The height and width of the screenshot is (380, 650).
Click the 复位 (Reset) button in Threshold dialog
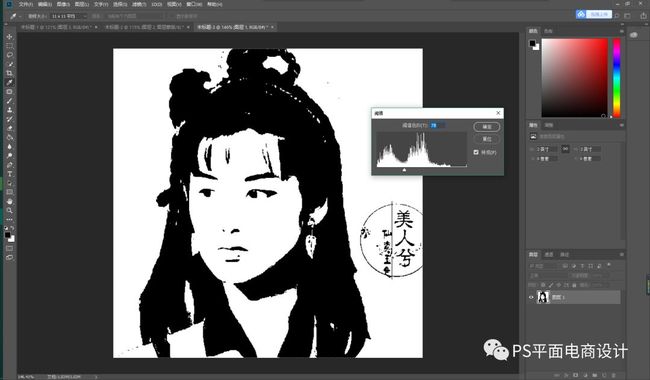pyautogui.click(x=487, y=139)
